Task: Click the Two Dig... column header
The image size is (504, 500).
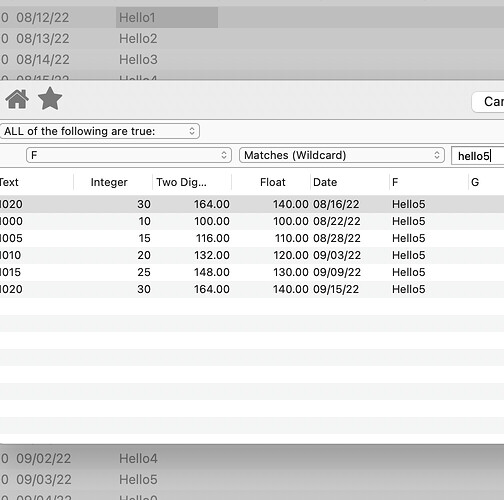Action: coord(182,182)
